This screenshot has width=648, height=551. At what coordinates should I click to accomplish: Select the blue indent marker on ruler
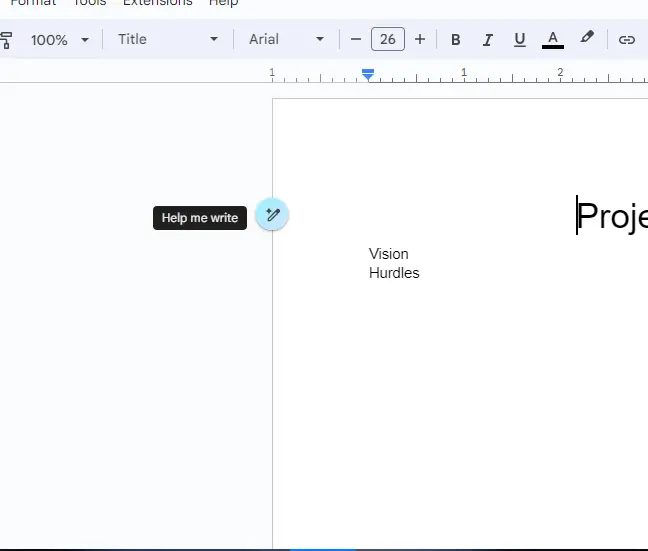click(x=369, y=75)
